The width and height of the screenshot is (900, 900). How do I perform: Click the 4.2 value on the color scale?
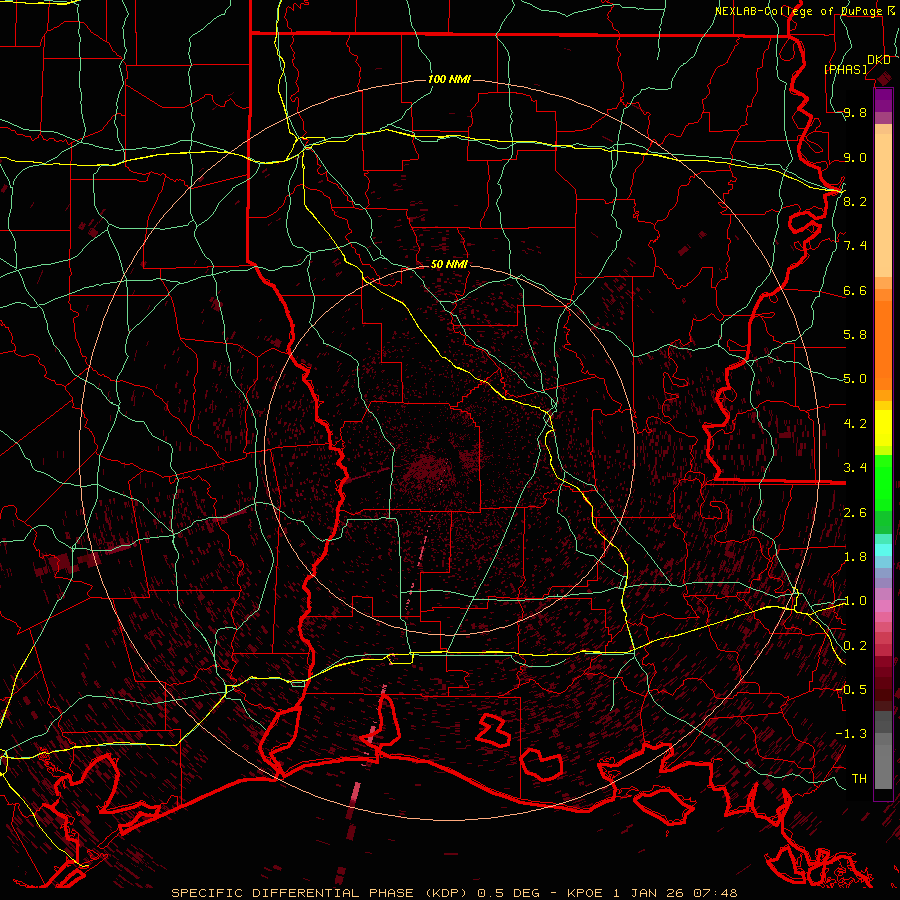point(855,424)
